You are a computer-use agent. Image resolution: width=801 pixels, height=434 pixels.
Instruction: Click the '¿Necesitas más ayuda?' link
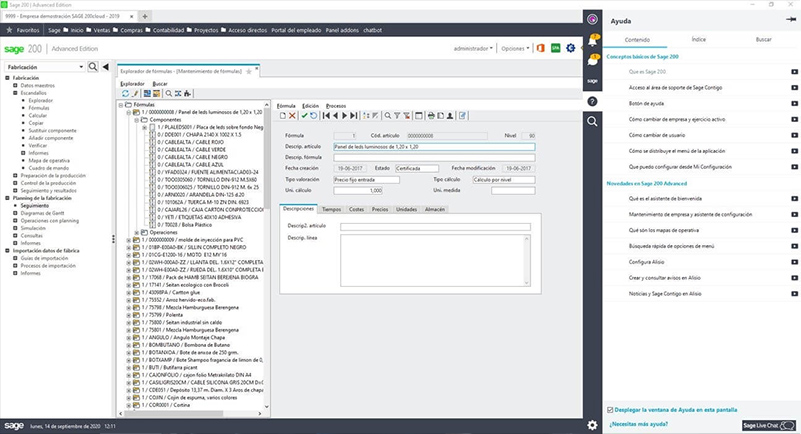point(638,424)
